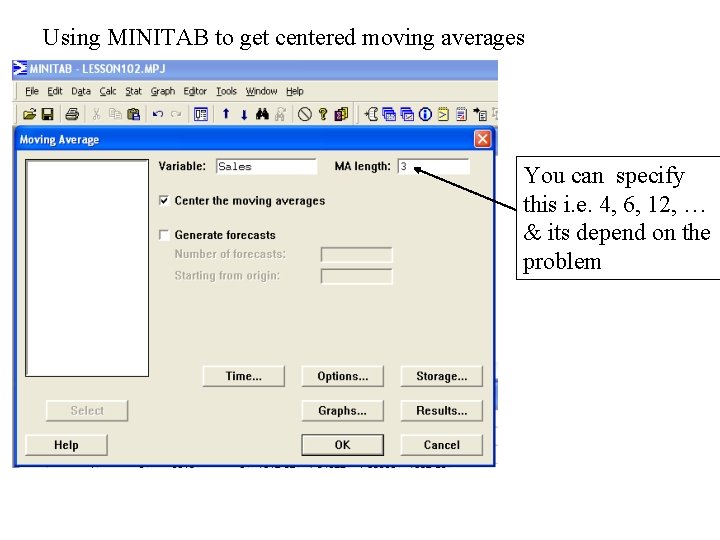Open the File menu
Viewport: 720px width, 540px height.
point(32,91)
